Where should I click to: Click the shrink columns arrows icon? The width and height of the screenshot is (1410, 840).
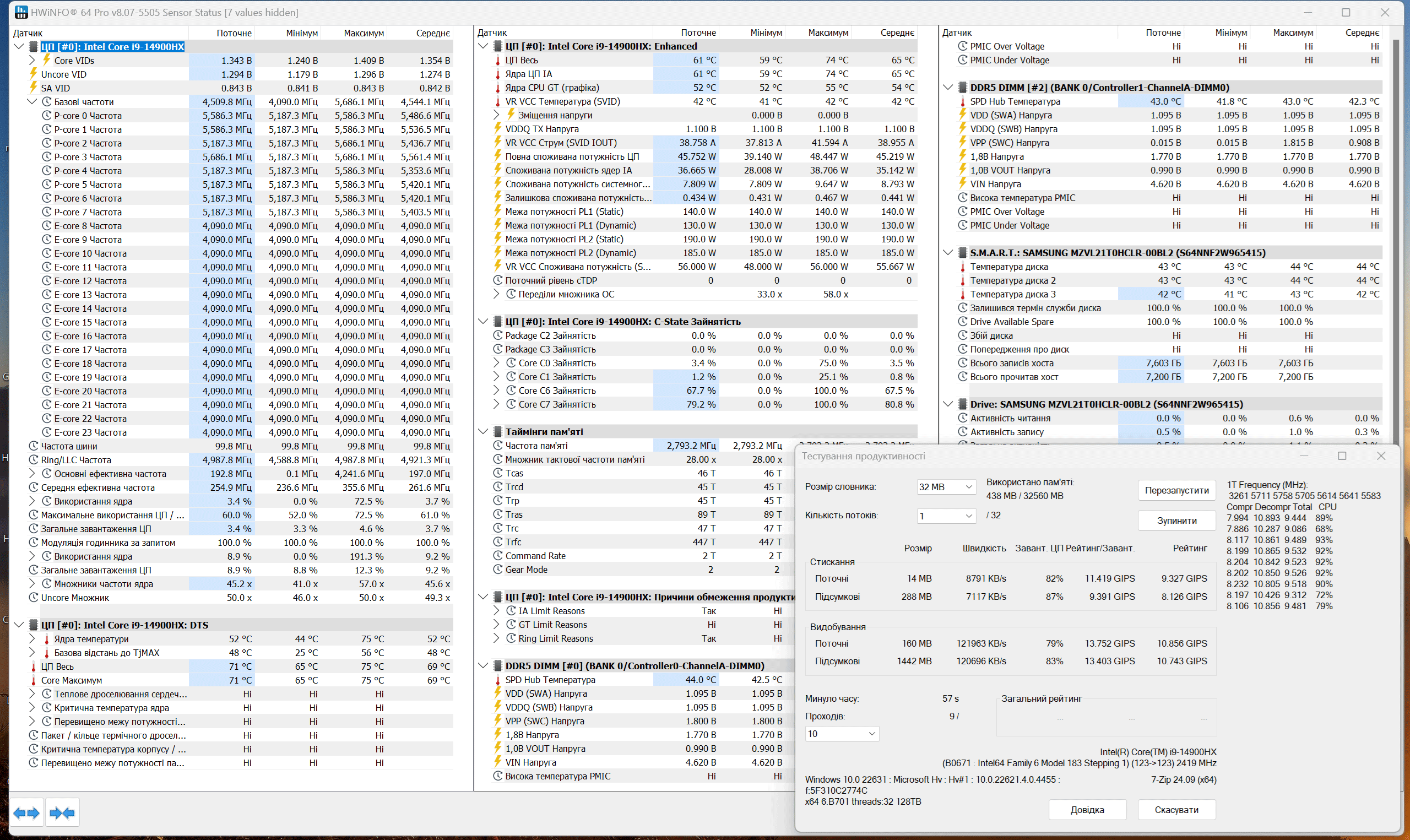(62, 814)
